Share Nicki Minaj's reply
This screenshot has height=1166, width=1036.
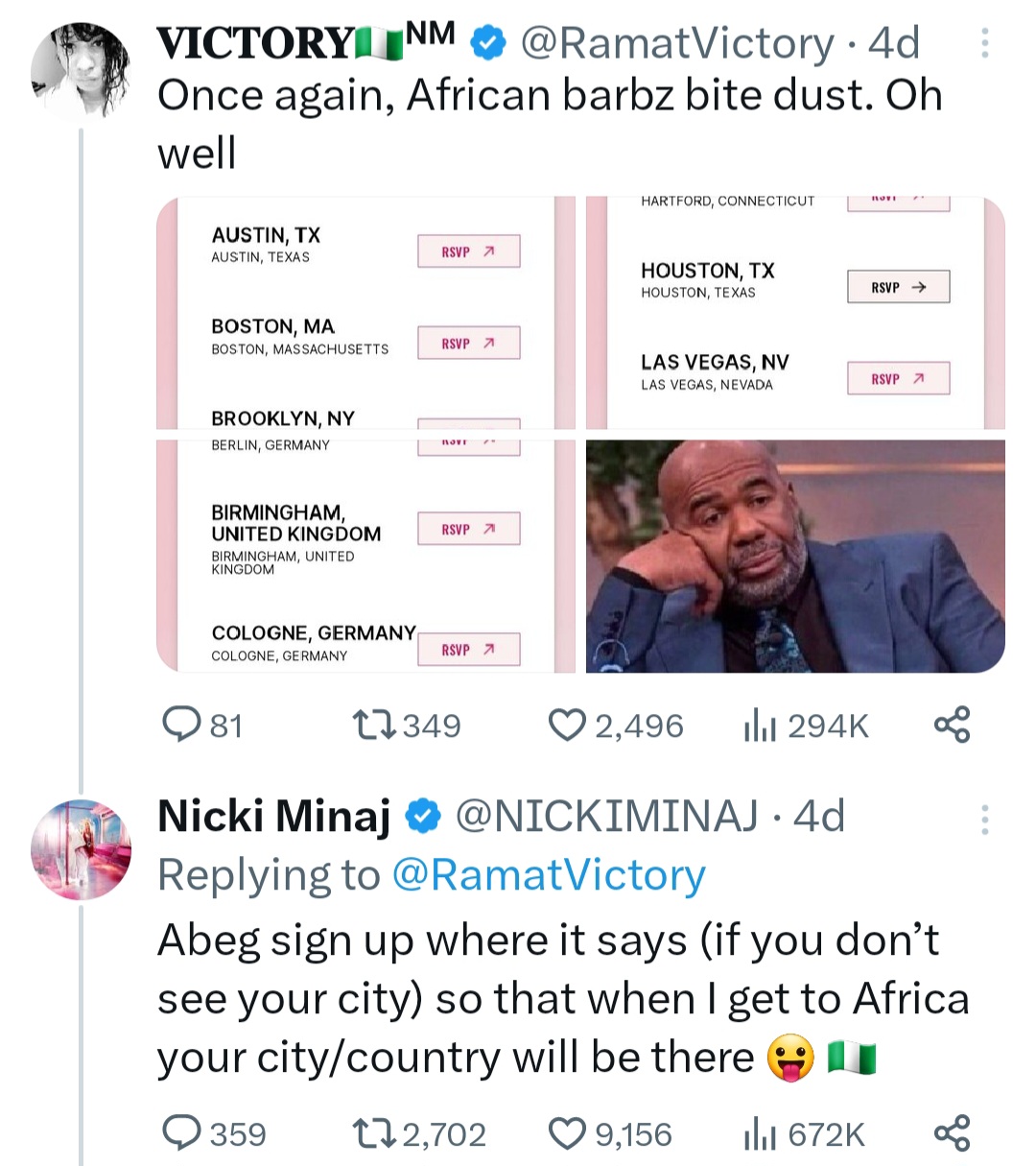952,1133
